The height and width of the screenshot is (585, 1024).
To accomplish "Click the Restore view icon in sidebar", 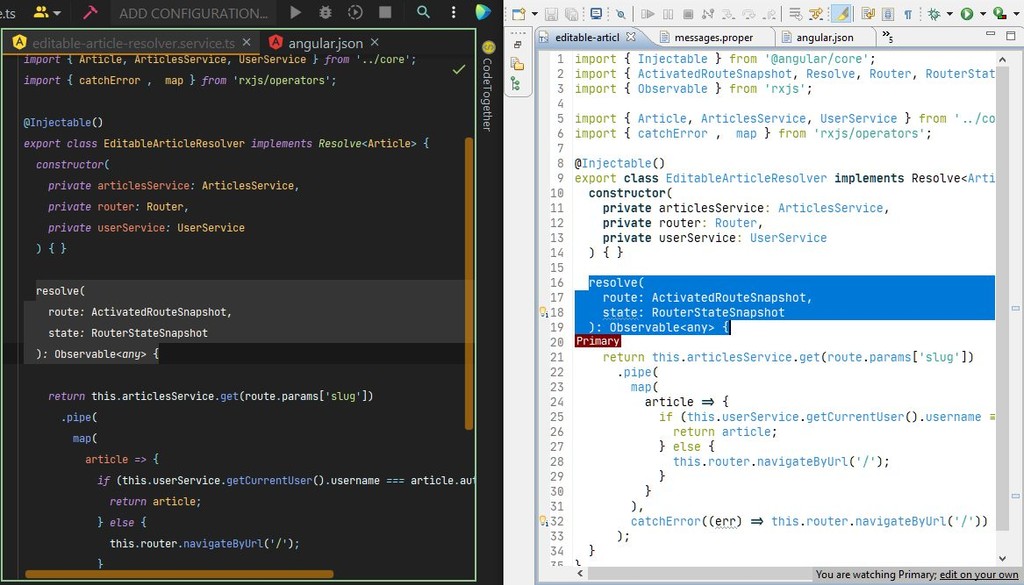I will [x=518, y=45].
